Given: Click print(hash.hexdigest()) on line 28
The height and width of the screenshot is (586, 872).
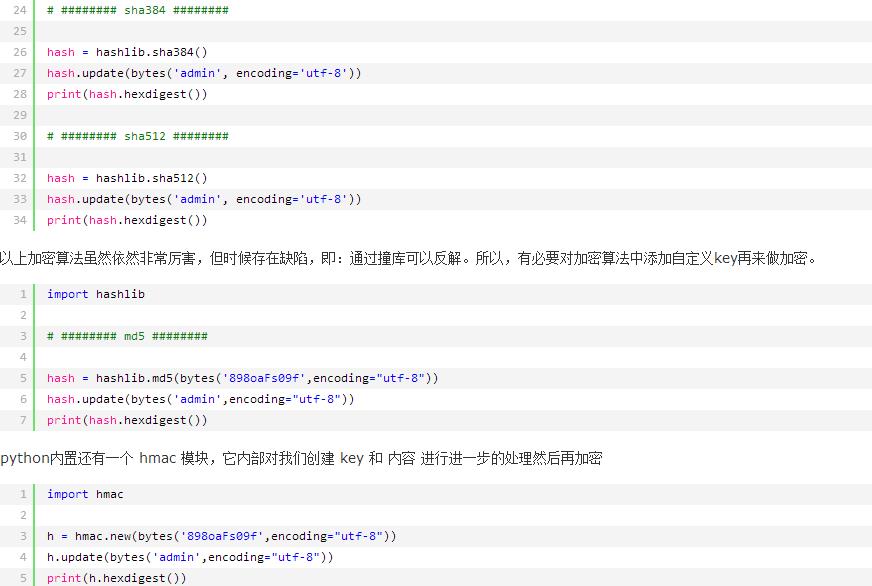Looking at the screenshot, I should click(x=127, y=95).
